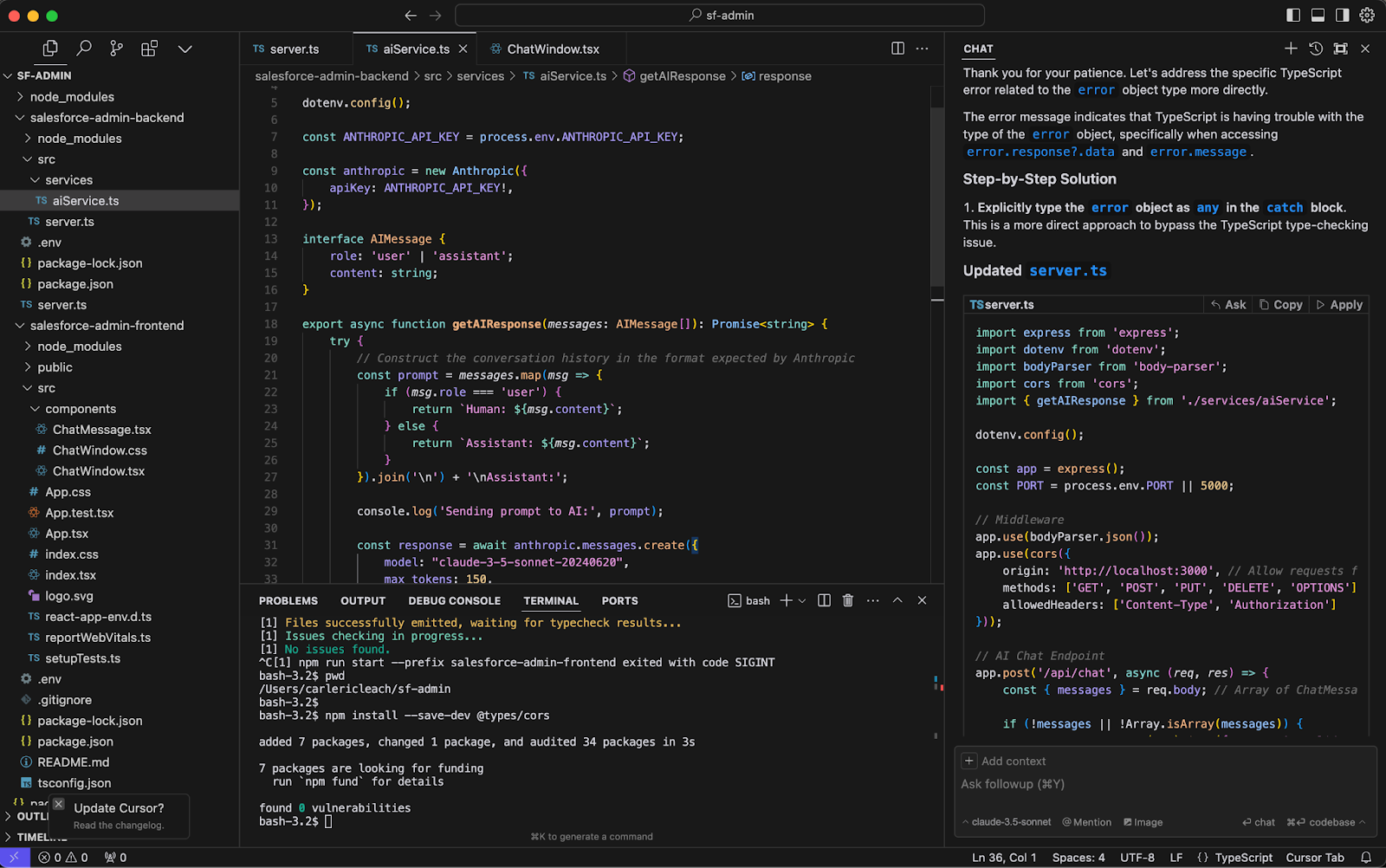Send with the chat button
Image resolution: width=1386 pixels, height=868 pixels.
click(x=1258, y=822)
